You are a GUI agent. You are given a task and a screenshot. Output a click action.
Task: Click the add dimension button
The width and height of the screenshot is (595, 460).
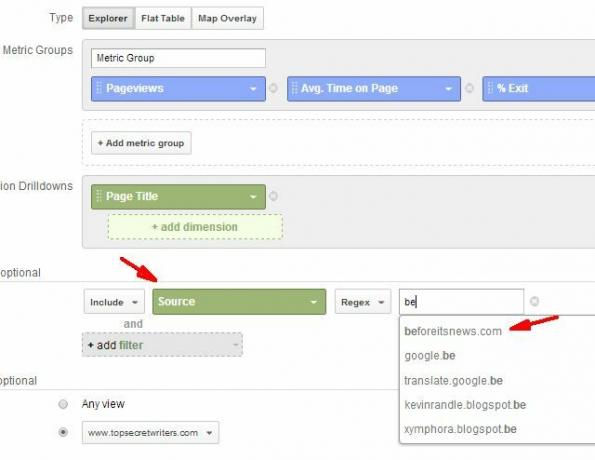tap(195, 227)
